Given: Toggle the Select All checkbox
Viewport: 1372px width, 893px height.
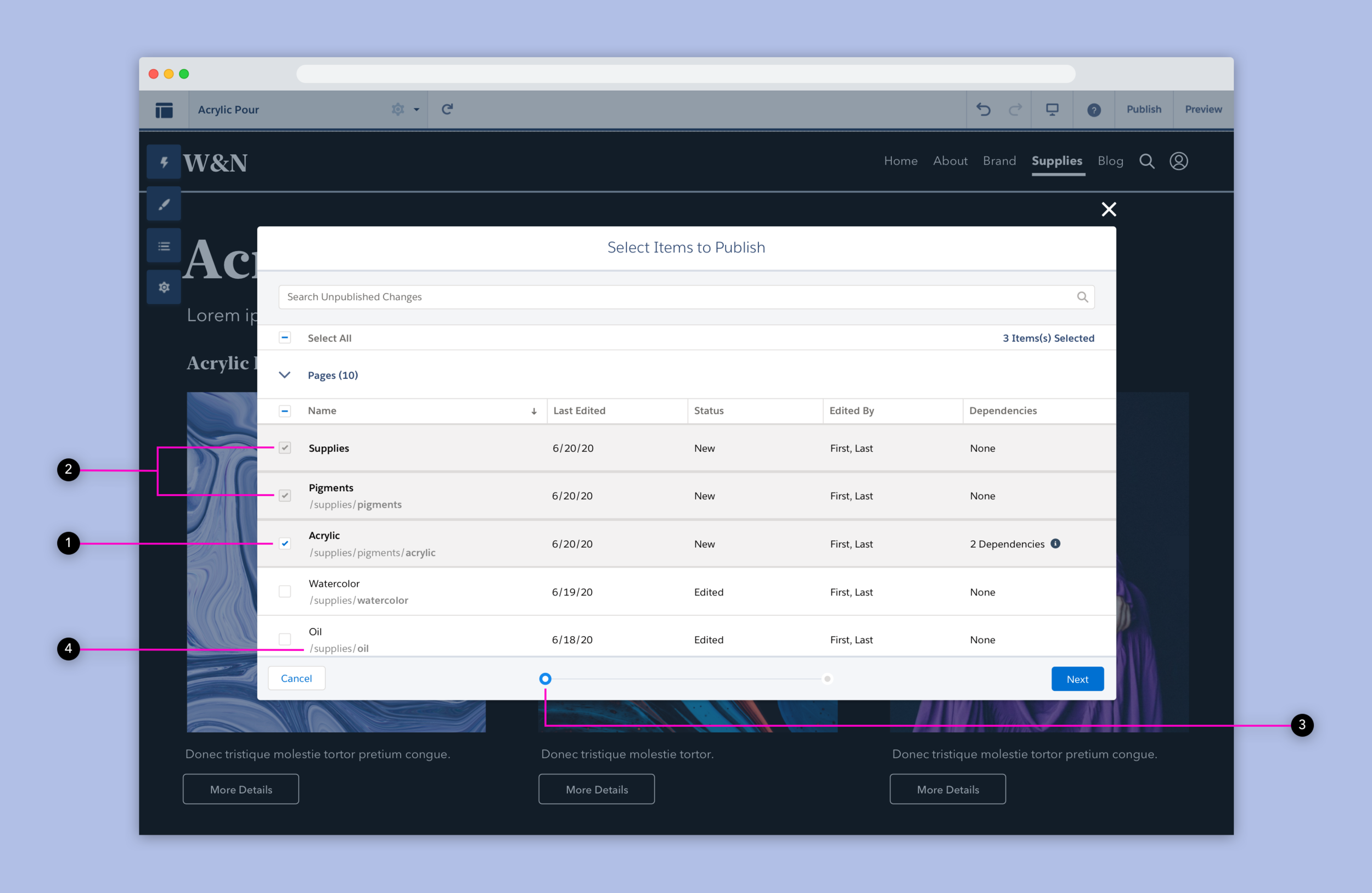Looking at the screenshot, I should click(285, 338).
